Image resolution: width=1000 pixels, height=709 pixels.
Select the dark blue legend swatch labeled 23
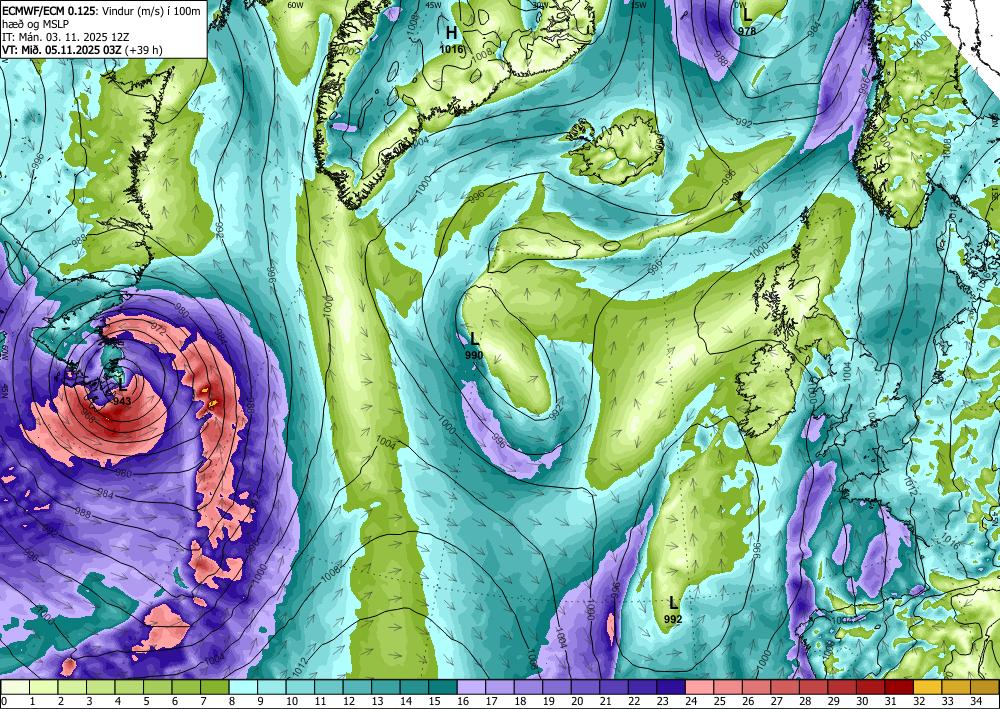coord(671,687)
